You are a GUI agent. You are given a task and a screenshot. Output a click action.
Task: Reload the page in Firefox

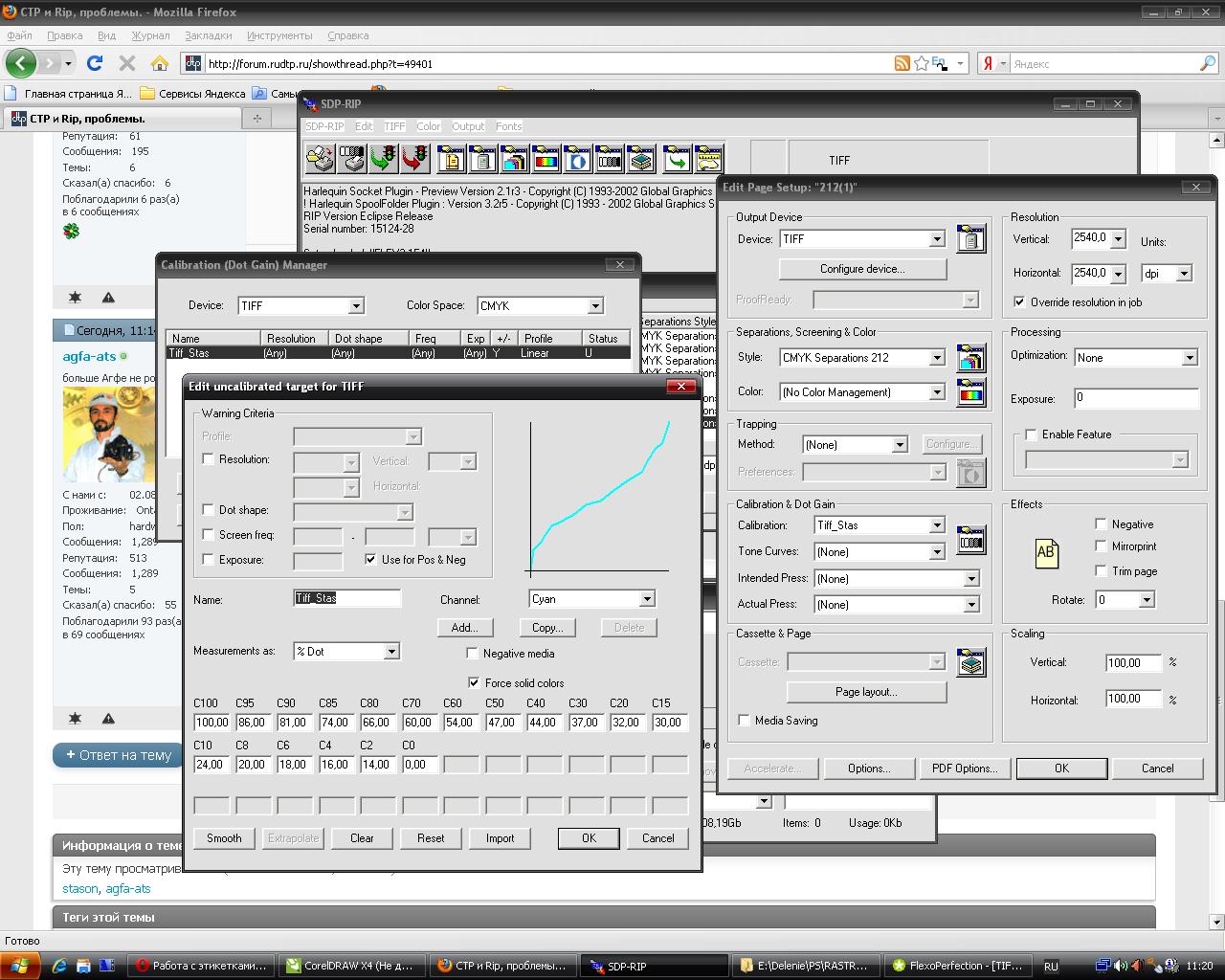(x=94, y=63)
